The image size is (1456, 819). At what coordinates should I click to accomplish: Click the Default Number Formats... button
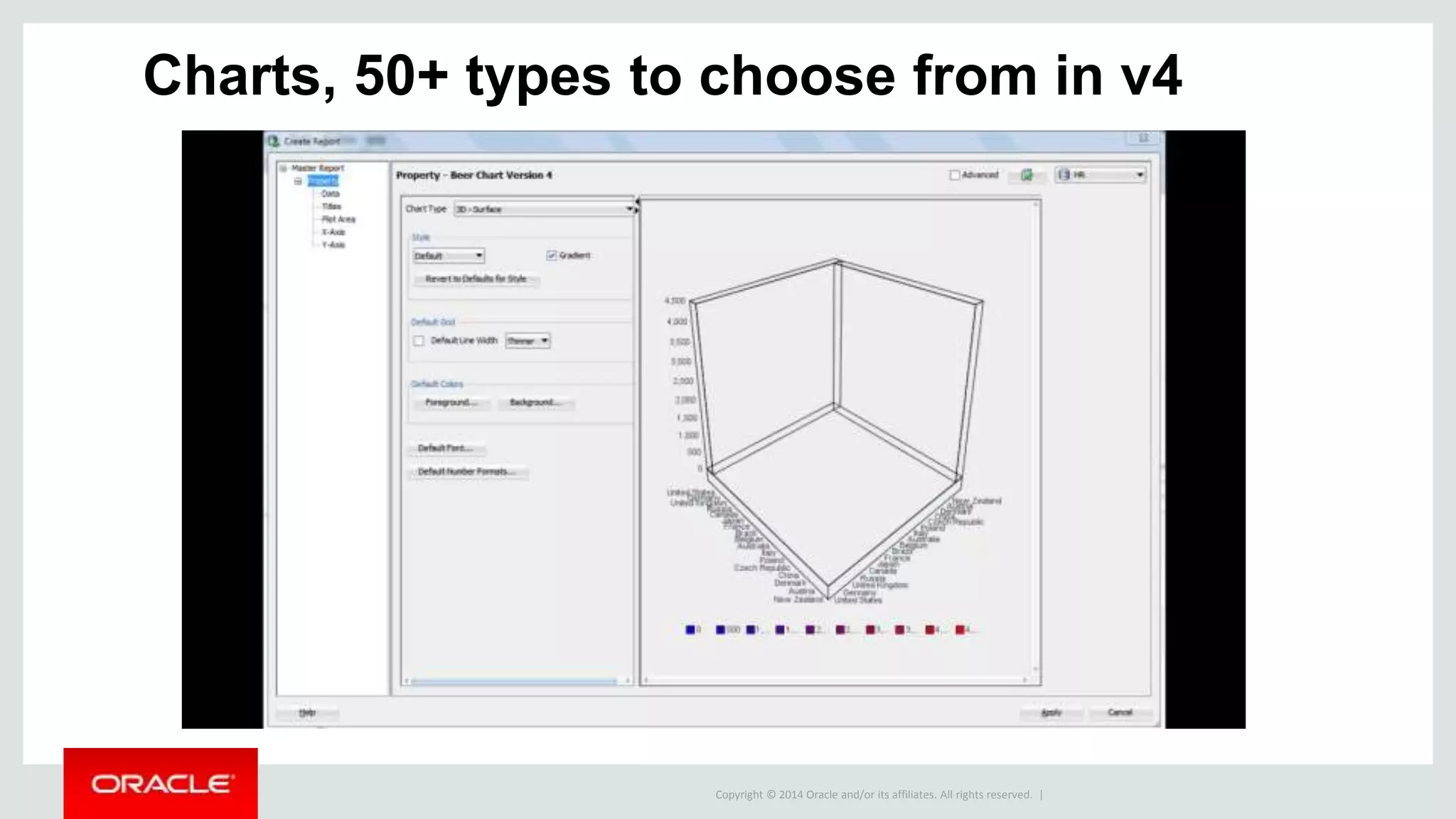pyautogui.click(x=467, y=472)
